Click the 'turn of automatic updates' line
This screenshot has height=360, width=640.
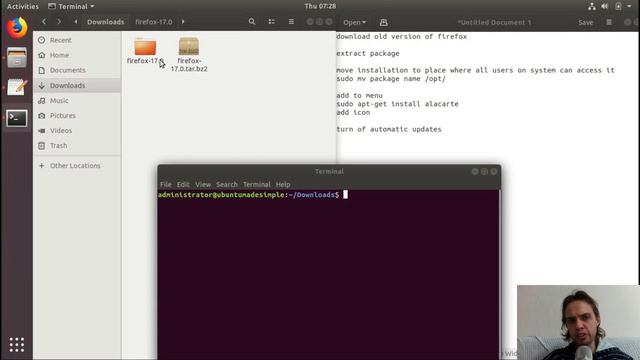(x=389, y=129)
